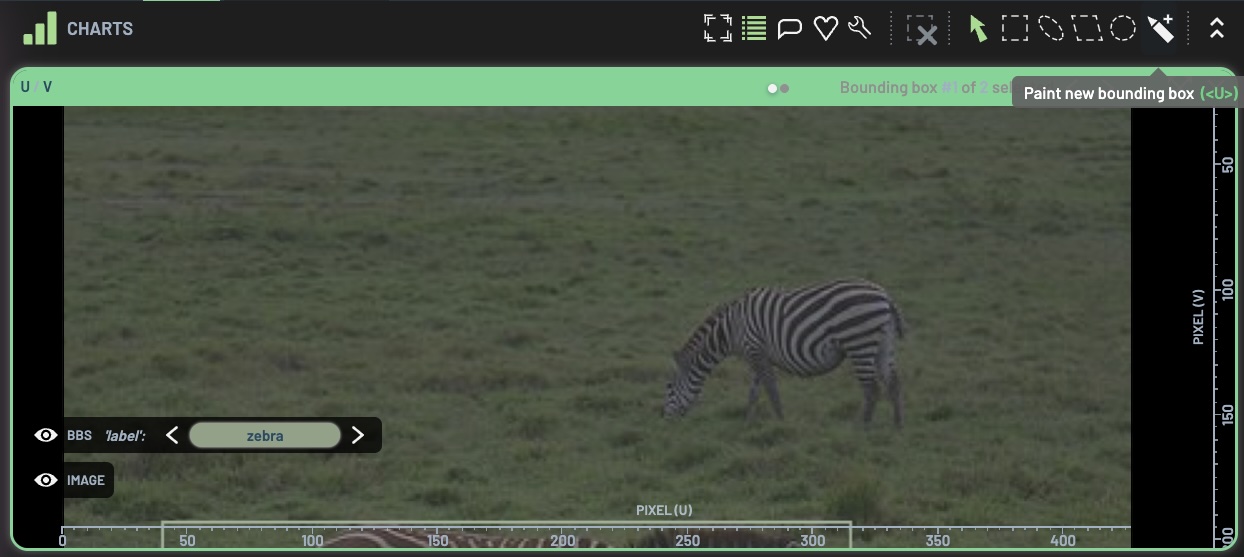Click the paint new bounding box tool
Screen dimensions: 1244x557
pyautogui.click(x=1160, y=28)
